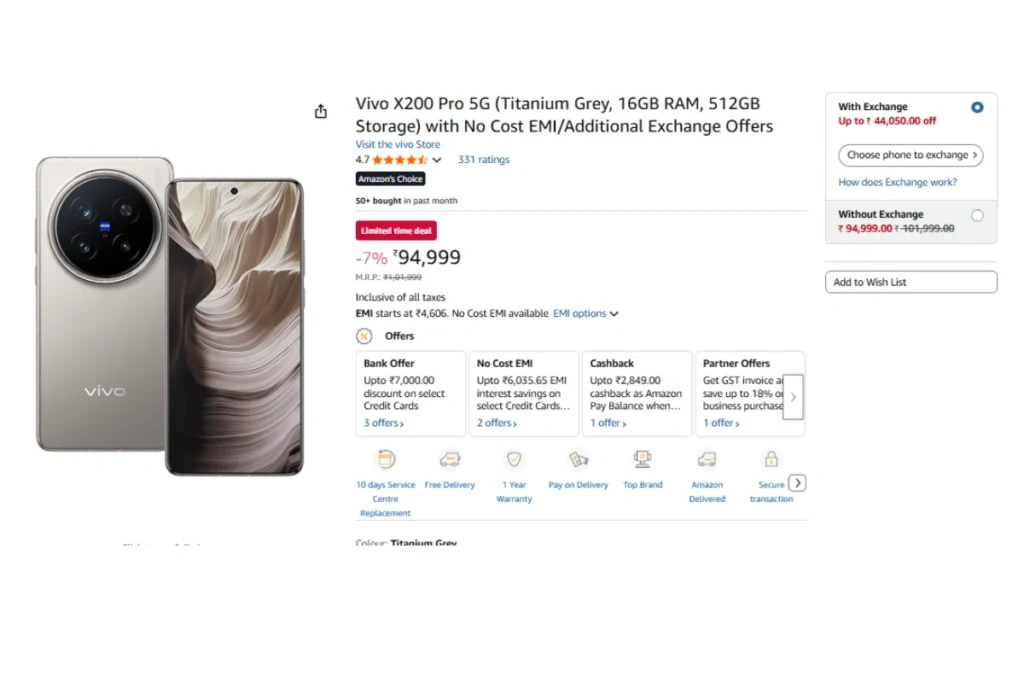The width and height of the screenshot is (1024, 683).
Task: Click the Pay on Delivery icon
Action: tap(578, 460)
